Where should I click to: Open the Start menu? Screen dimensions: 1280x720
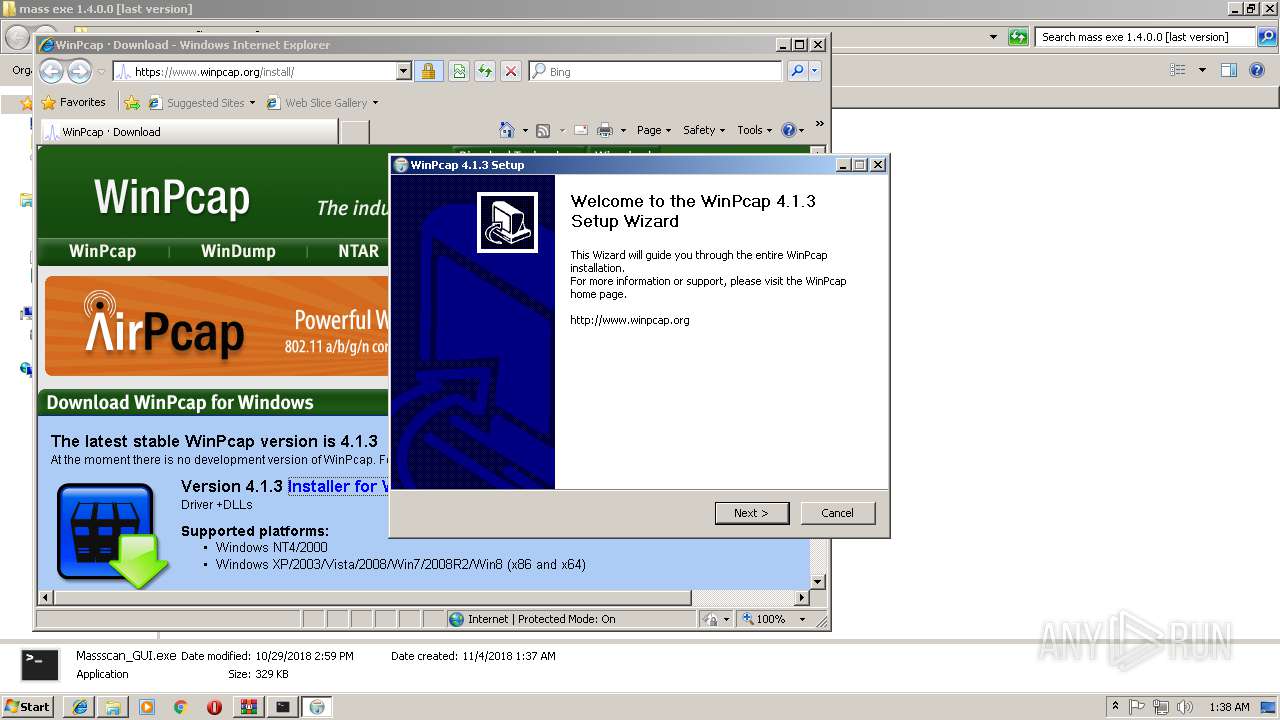pos(27,706)
